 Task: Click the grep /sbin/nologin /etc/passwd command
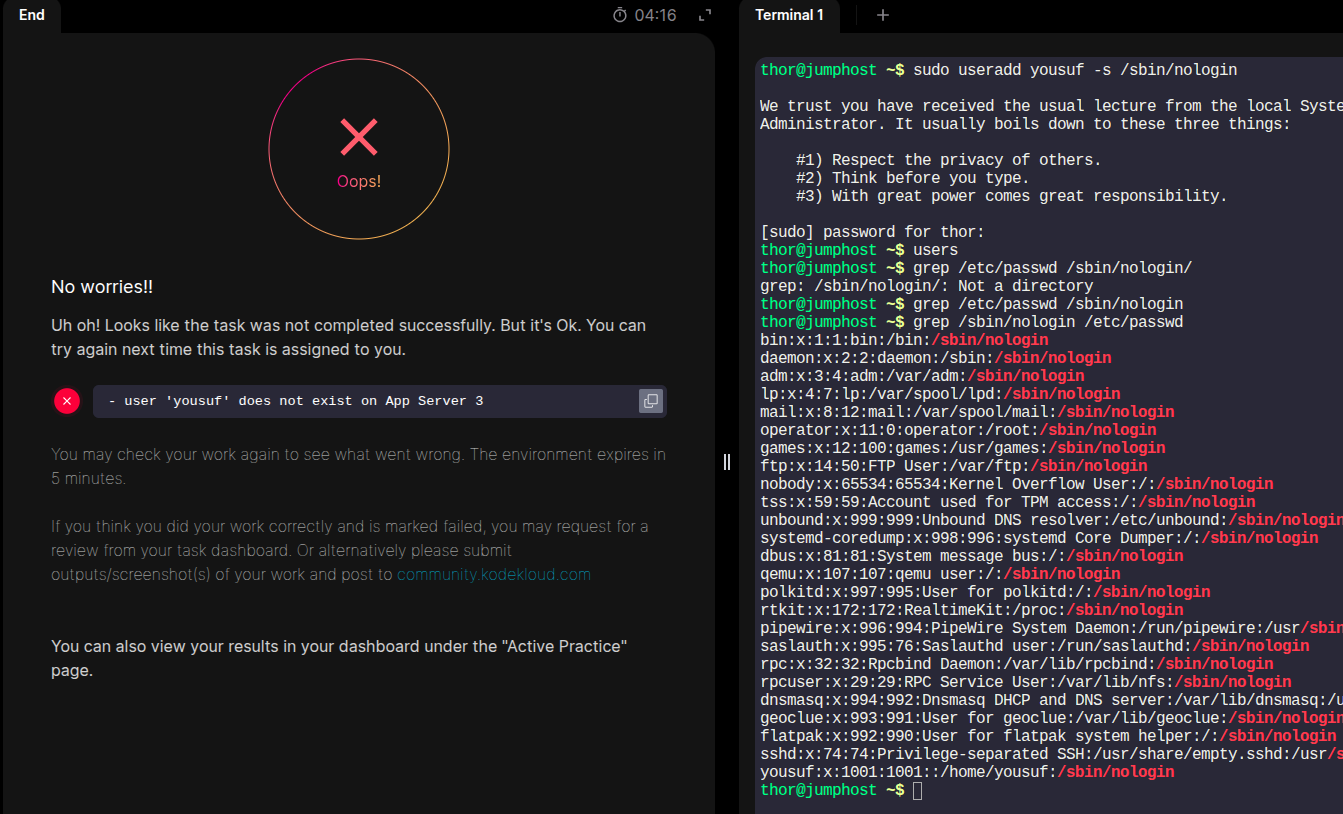click(x=1047, y=322)
